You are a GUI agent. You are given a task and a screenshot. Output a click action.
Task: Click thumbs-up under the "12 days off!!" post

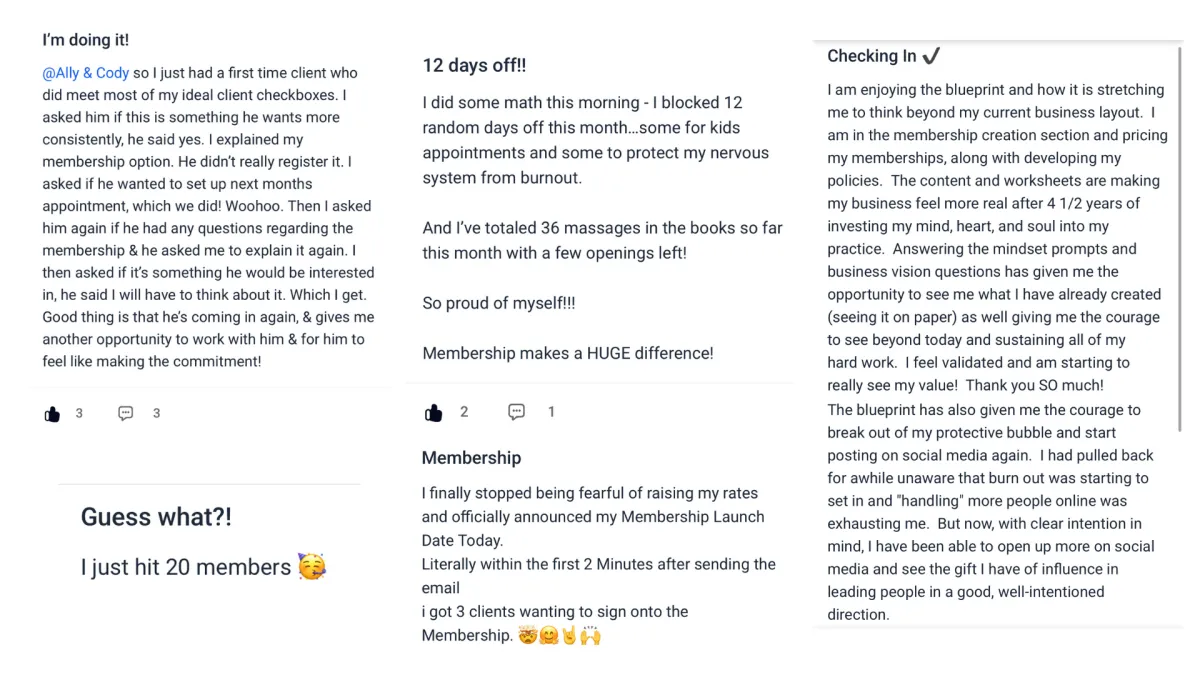pyautogui.click(x=433, y=412)
